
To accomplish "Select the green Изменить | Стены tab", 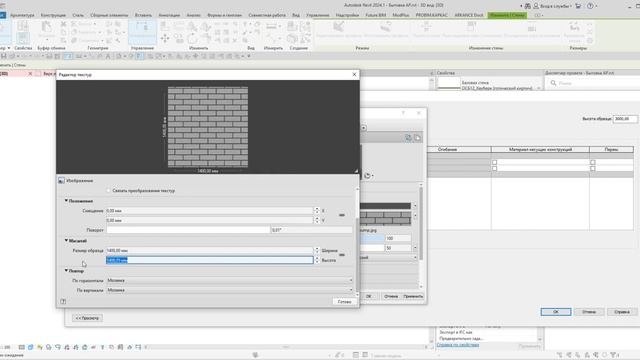I will pyautogui.click(x=507, y=15).
